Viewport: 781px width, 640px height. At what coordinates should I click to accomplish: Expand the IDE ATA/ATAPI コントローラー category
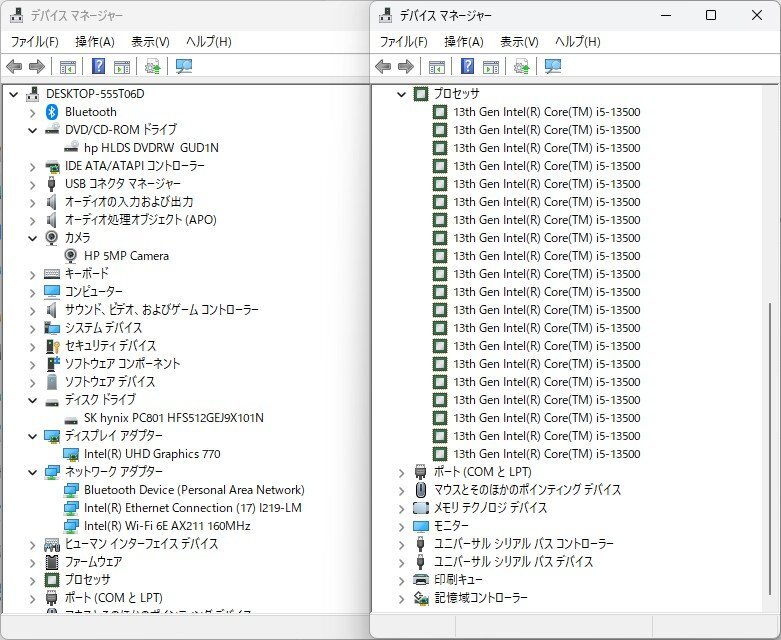(x=32, y=166)
